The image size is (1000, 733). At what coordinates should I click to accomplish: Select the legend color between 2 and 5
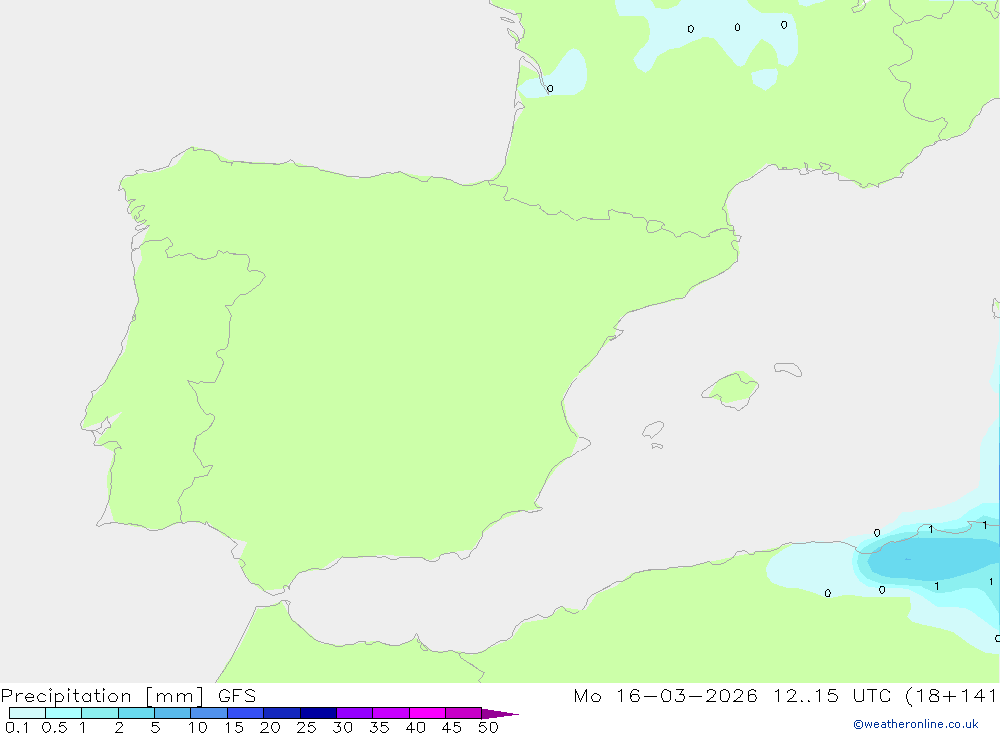click(136, 713)
